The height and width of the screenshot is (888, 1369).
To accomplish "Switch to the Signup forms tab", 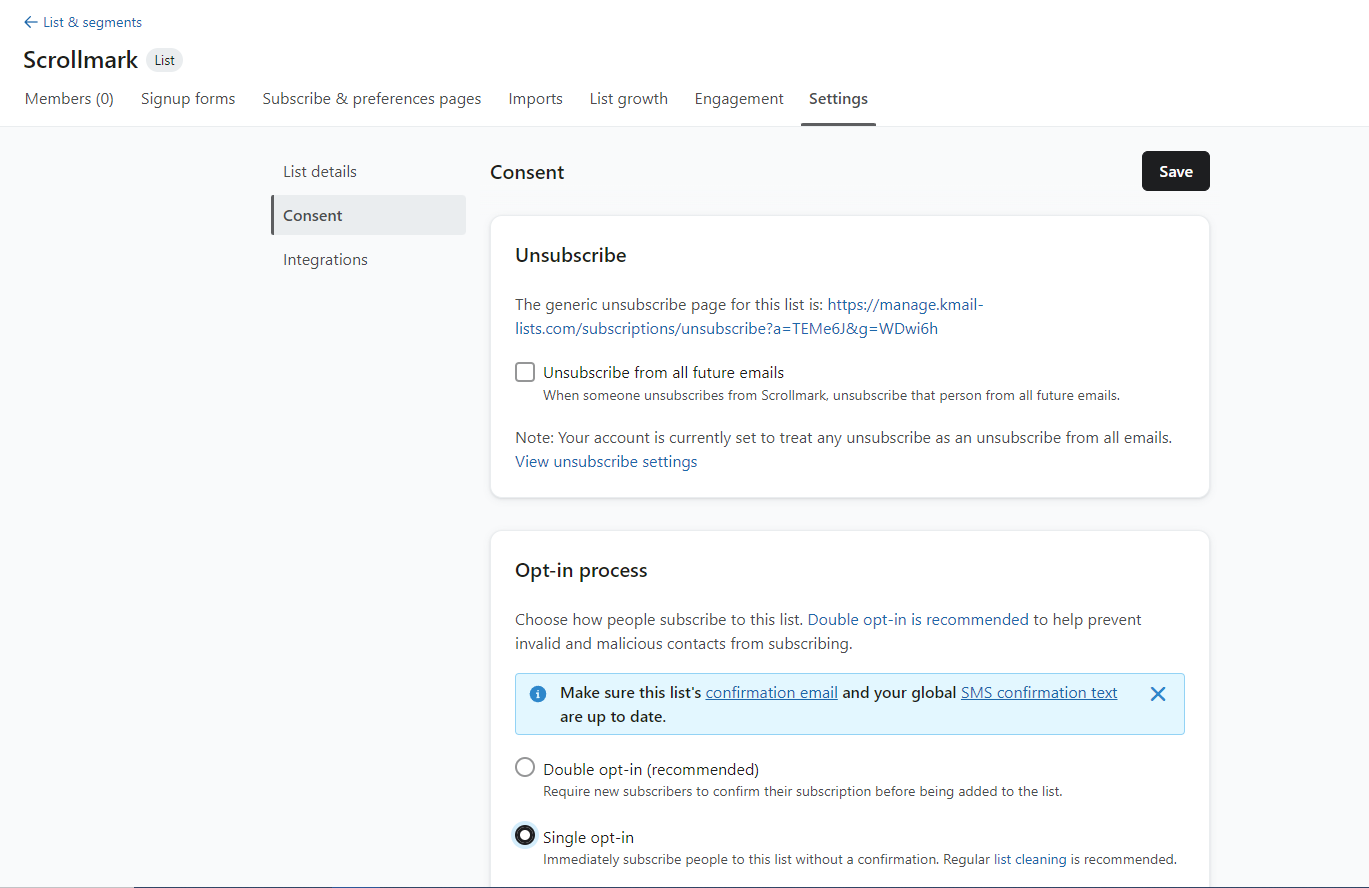I will tap(188, 99).
